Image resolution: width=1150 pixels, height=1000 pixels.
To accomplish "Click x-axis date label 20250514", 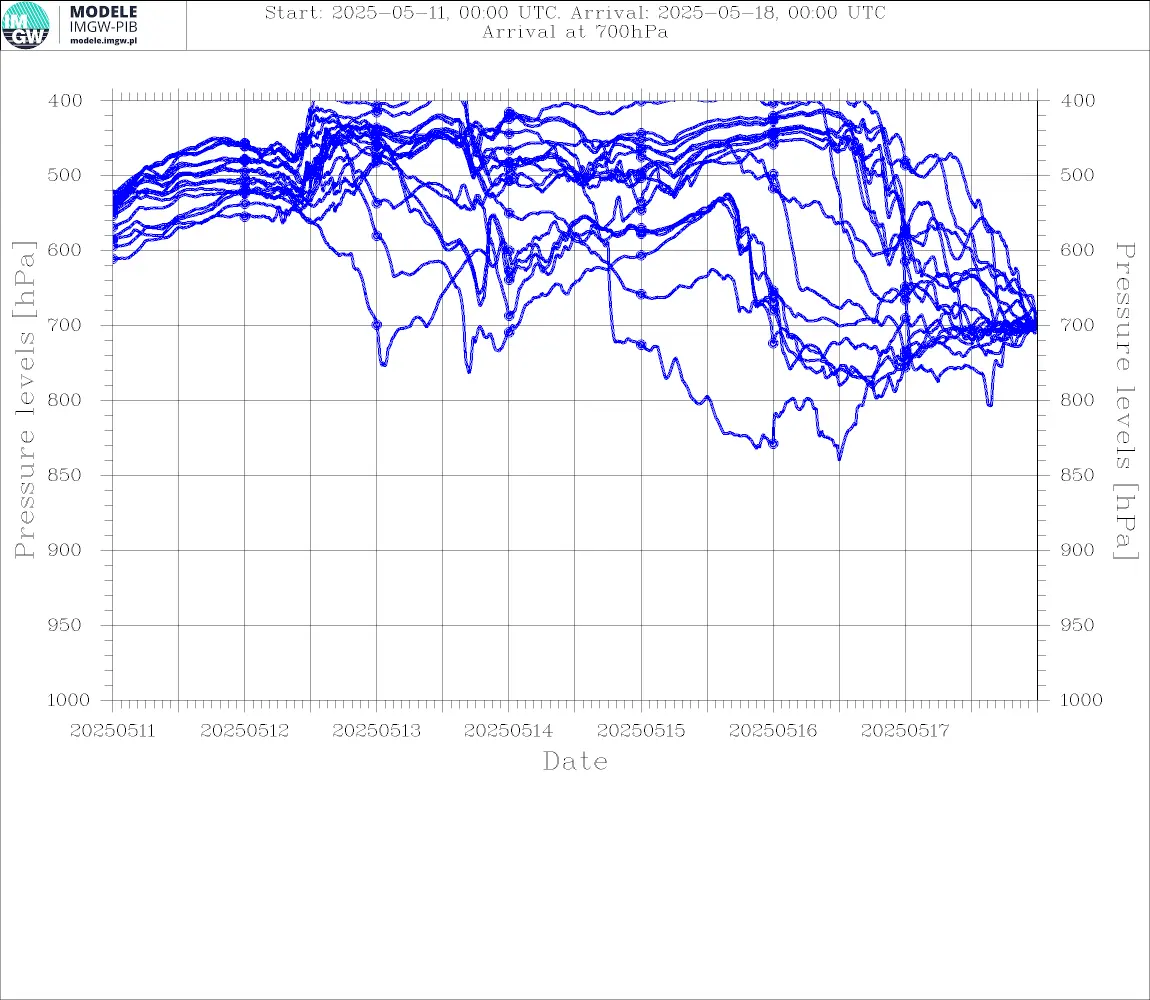I will tap(509, 731).
